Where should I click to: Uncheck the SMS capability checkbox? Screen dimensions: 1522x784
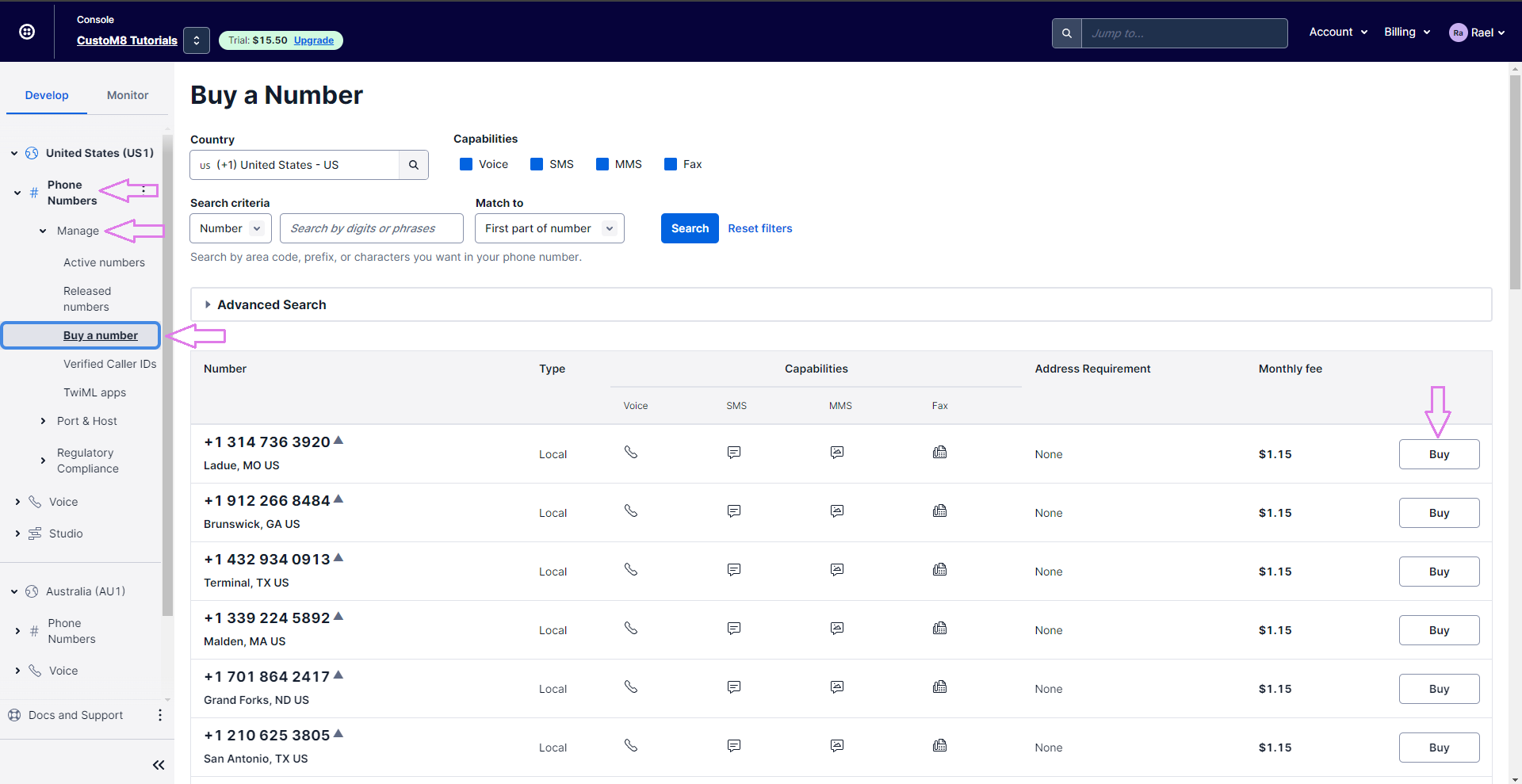(537, 164)
